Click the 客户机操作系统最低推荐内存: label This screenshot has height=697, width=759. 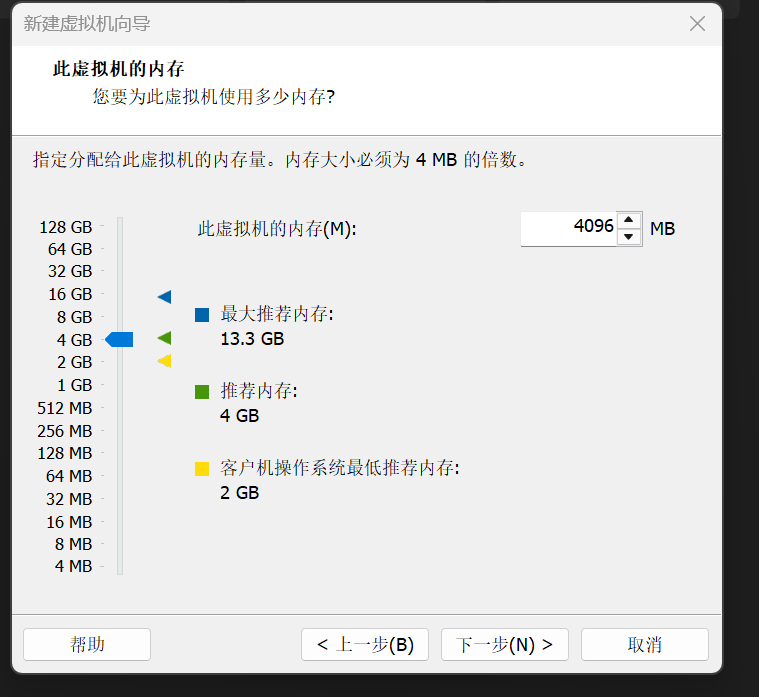(340, 468)
